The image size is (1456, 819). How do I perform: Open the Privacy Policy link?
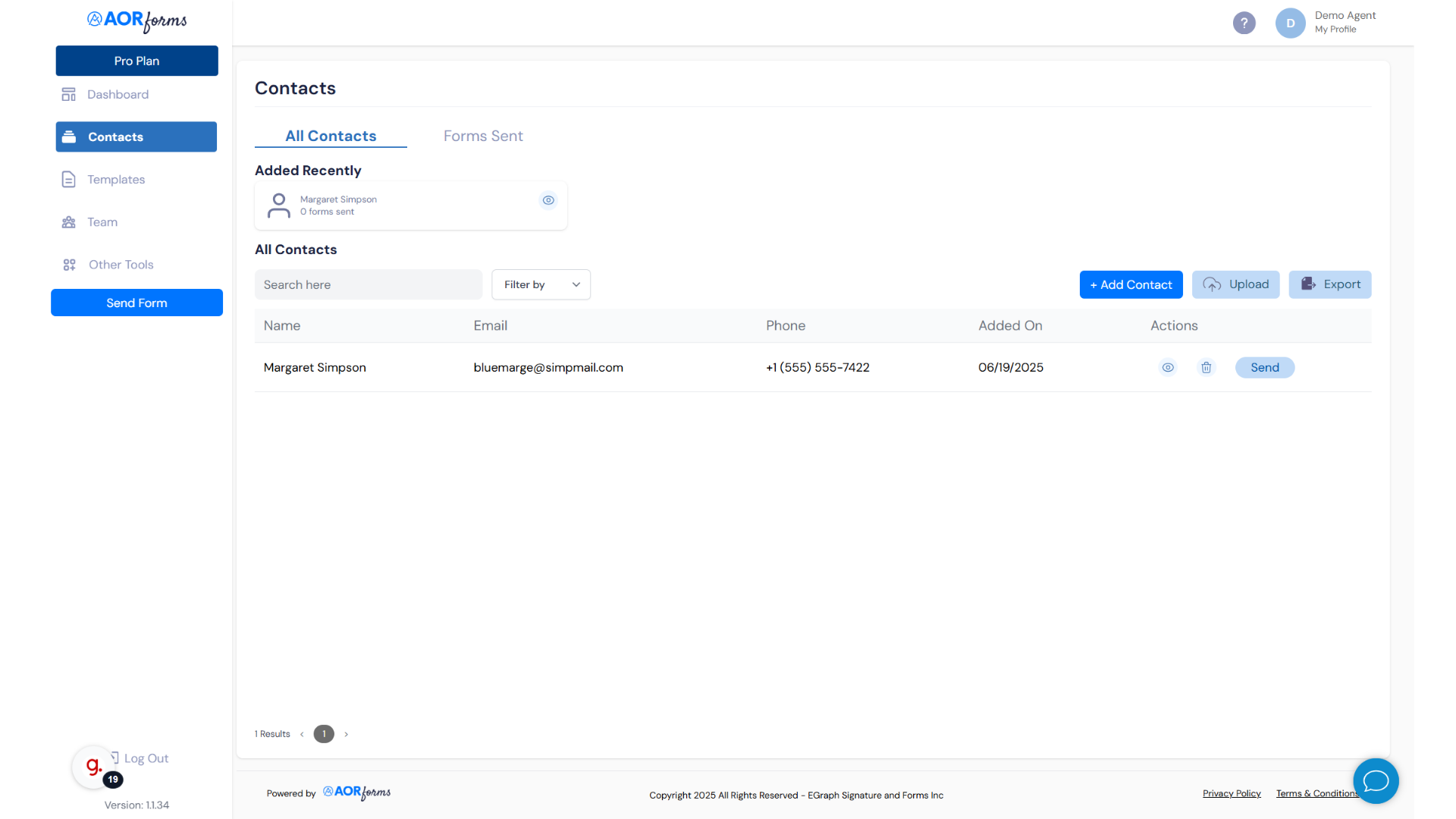click(1232, 794)
